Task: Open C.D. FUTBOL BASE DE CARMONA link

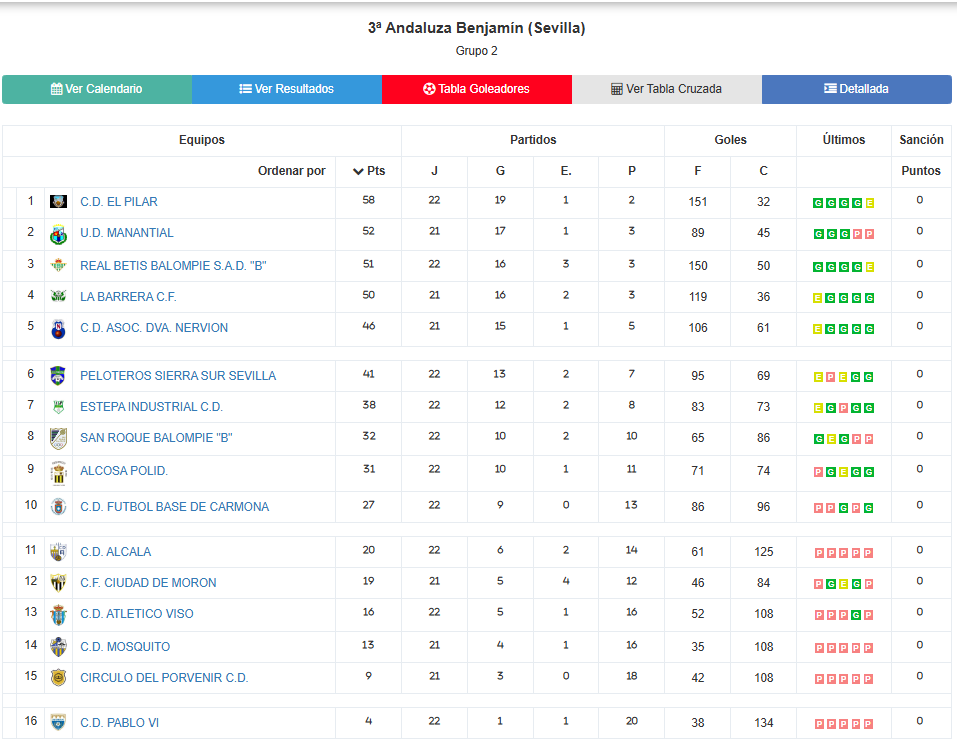Action: tap(175, 507)
